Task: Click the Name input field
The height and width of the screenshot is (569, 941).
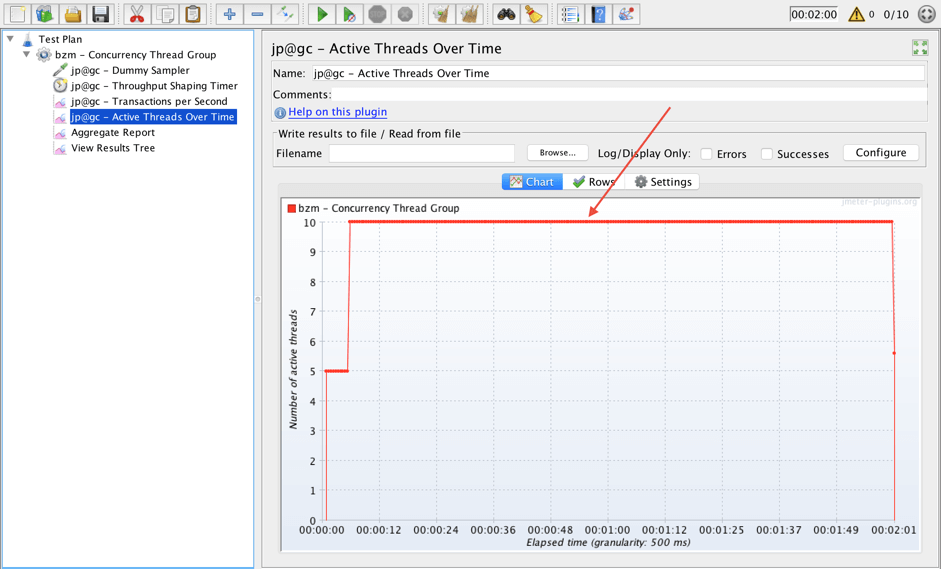Action: click(x=618, y=73)
